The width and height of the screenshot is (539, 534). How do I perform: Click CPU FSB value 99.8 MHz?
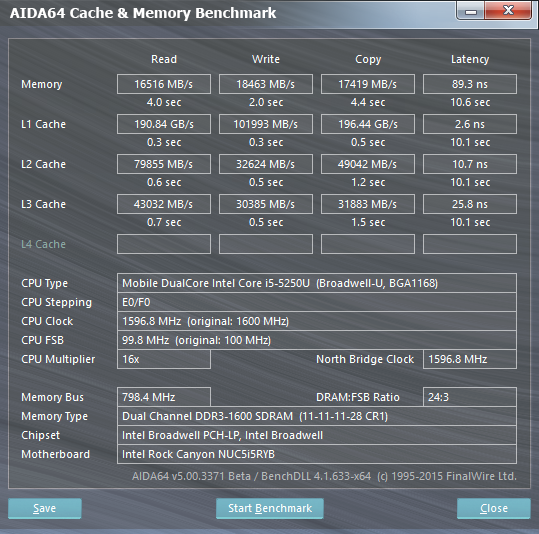[317, 340]
